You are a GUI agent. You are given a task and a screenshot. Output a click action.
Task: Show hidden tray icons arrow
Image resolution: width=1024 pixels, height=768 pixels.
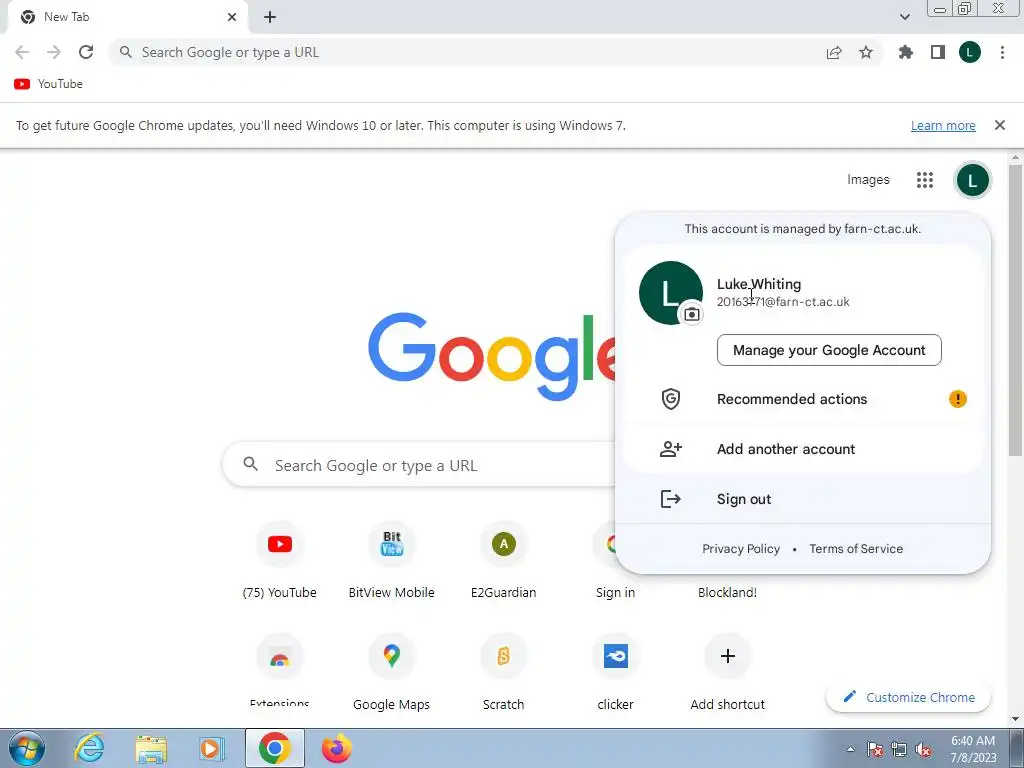click(850, 749)
